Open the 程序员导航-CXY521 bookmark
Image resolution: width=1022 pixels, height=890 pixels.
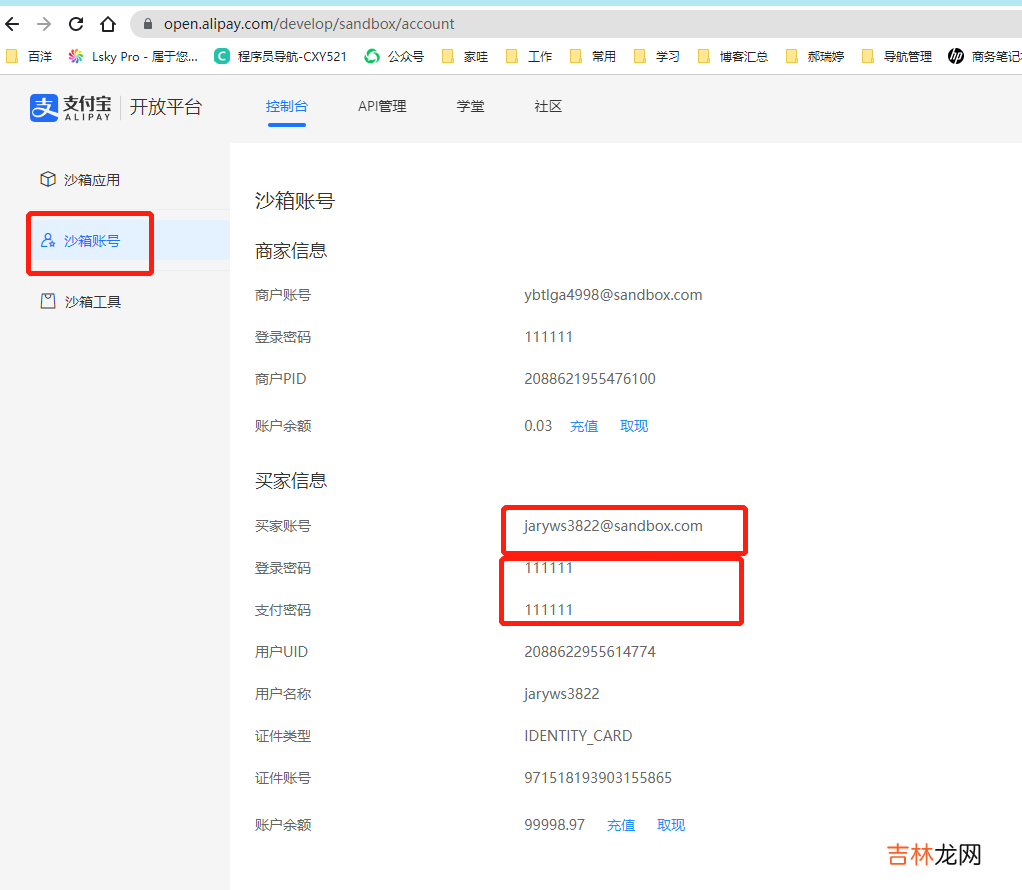[x=281, y=57]
